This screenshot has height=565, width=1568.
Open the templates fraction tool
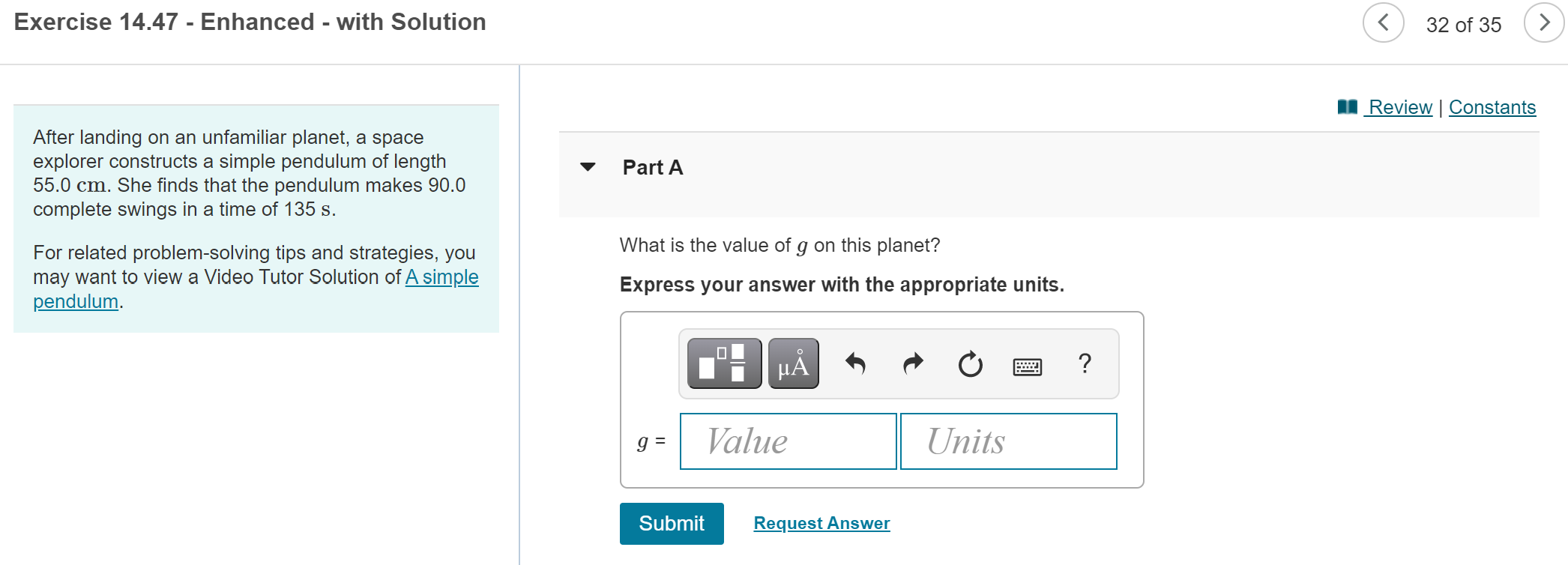724,363
